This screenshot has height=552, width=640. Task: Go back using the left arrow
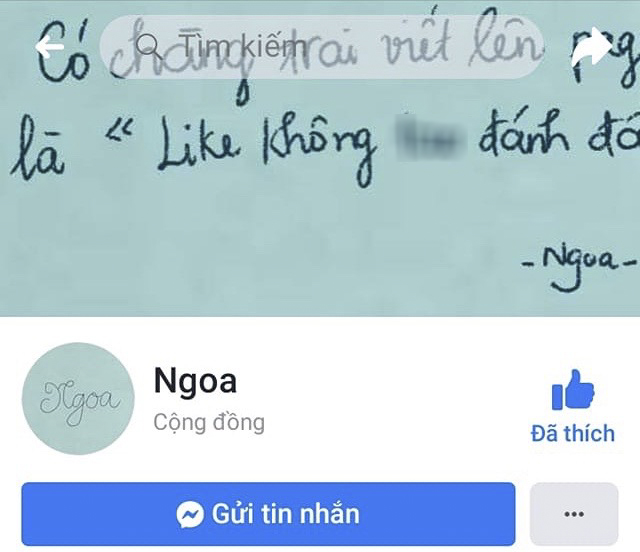50,47
